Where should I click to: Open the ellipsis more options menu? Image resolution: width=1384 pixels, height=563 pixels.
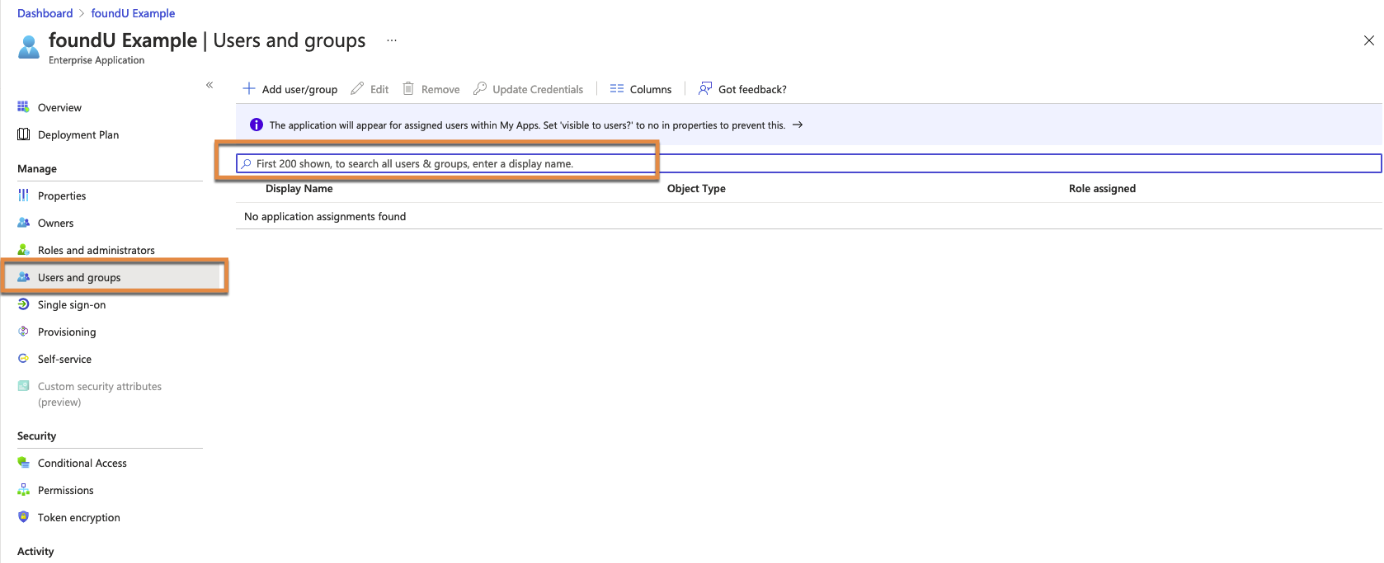[x=391, y=41]
